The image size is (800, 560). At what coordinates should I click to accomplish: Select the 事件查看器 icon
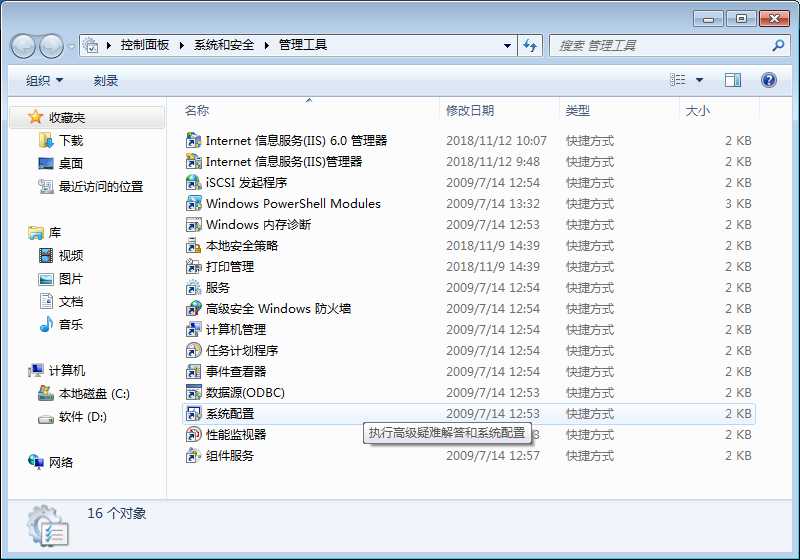pyautogui.click(x=193, y=371)
